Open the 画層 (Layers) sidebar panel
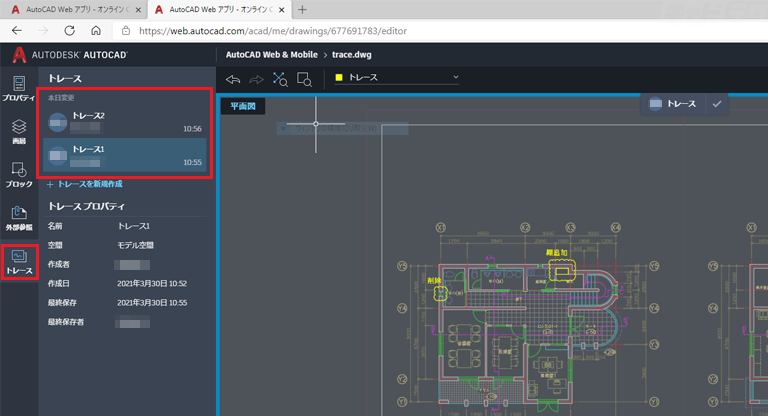This screenshot has width=768, height=416. (18, 132)
